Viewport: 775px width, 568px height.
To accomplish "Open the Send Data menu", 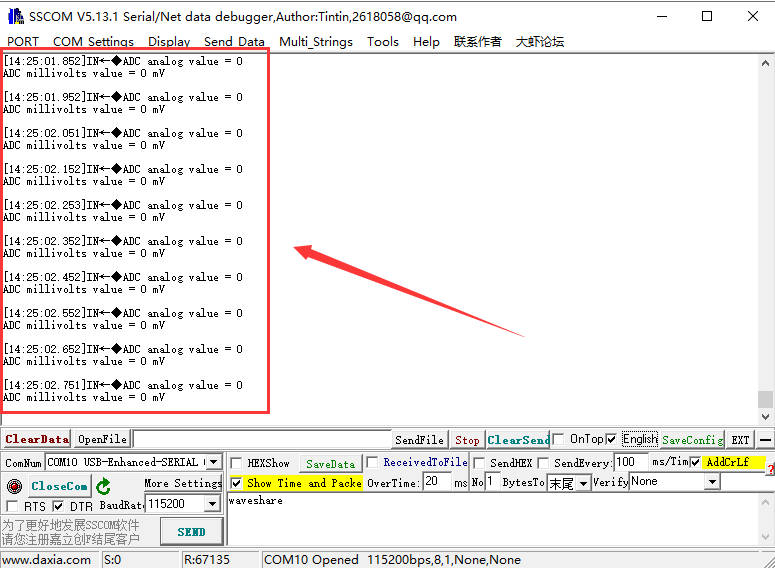I will (x=234, y=42).
